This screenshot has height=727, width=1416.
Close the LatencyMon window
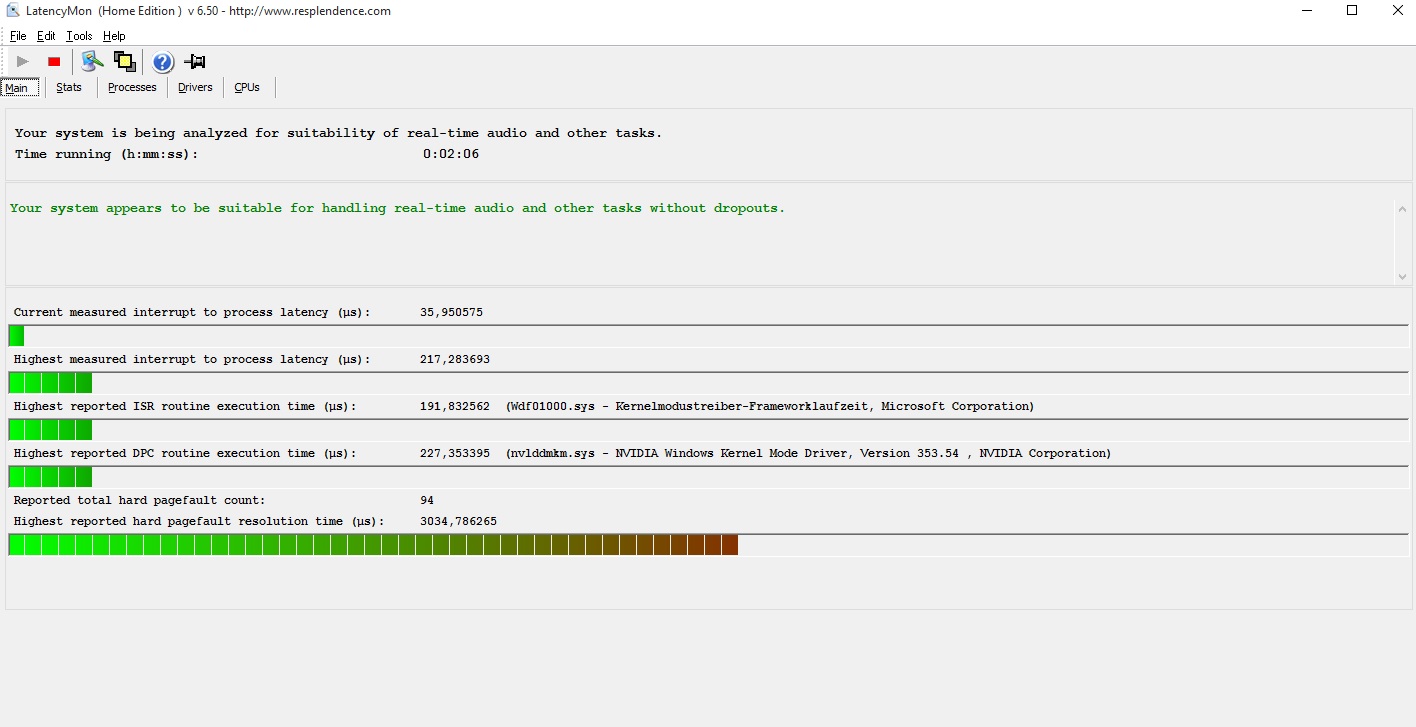coord(1397,11)
